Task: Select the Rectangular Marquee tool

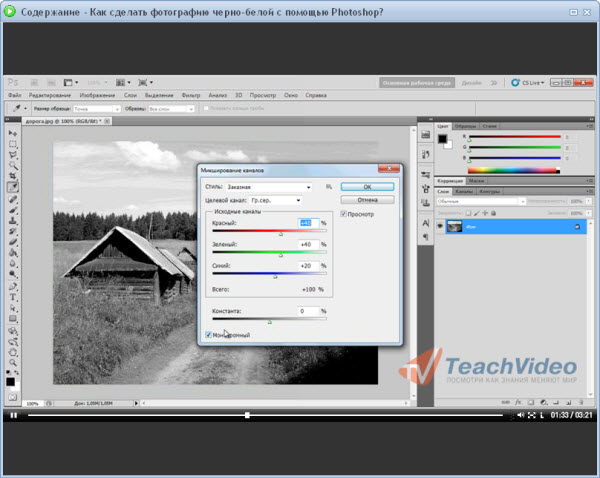Action: (13, 144)
